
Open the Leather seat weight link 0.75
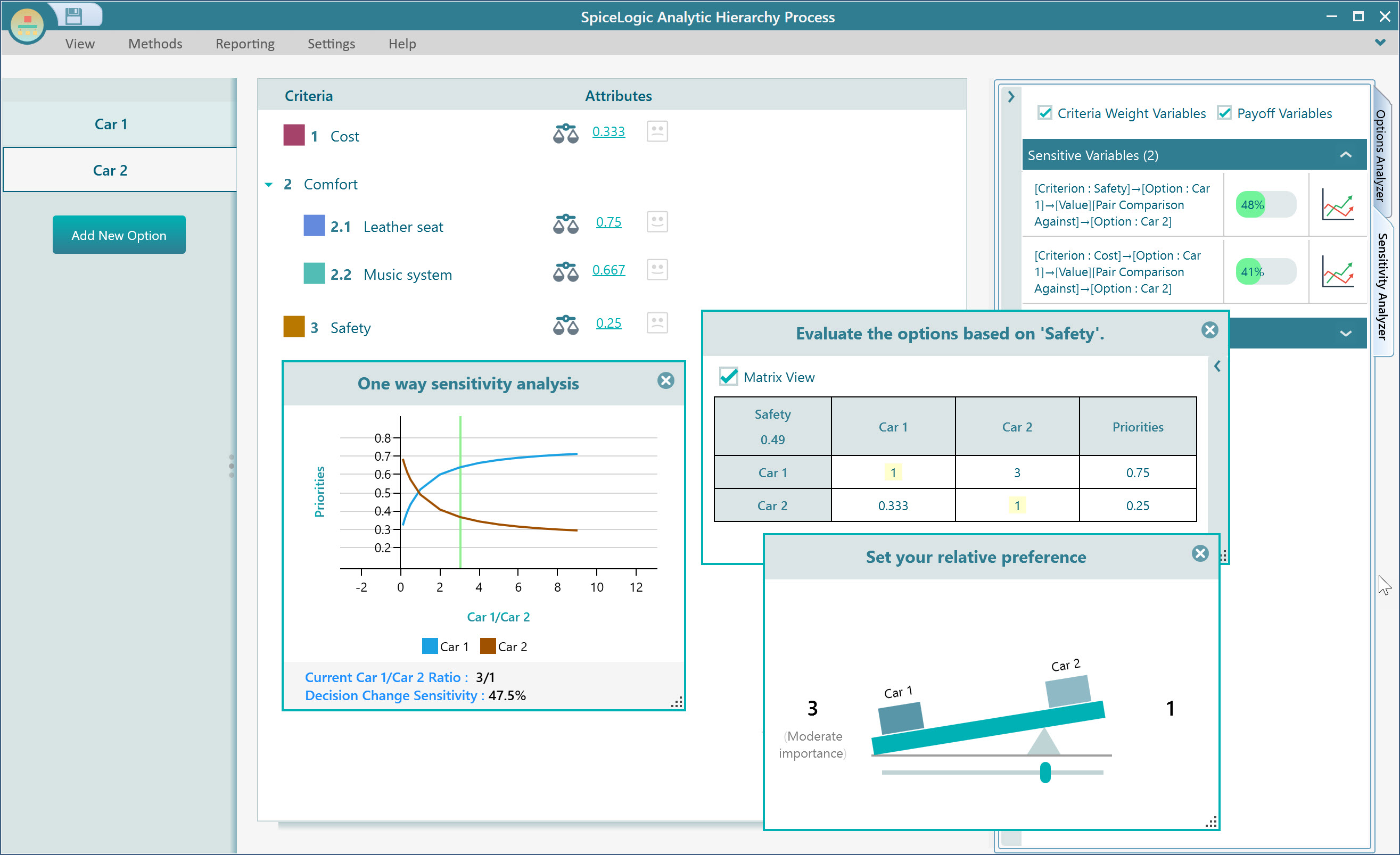click(x=608, y=221)
